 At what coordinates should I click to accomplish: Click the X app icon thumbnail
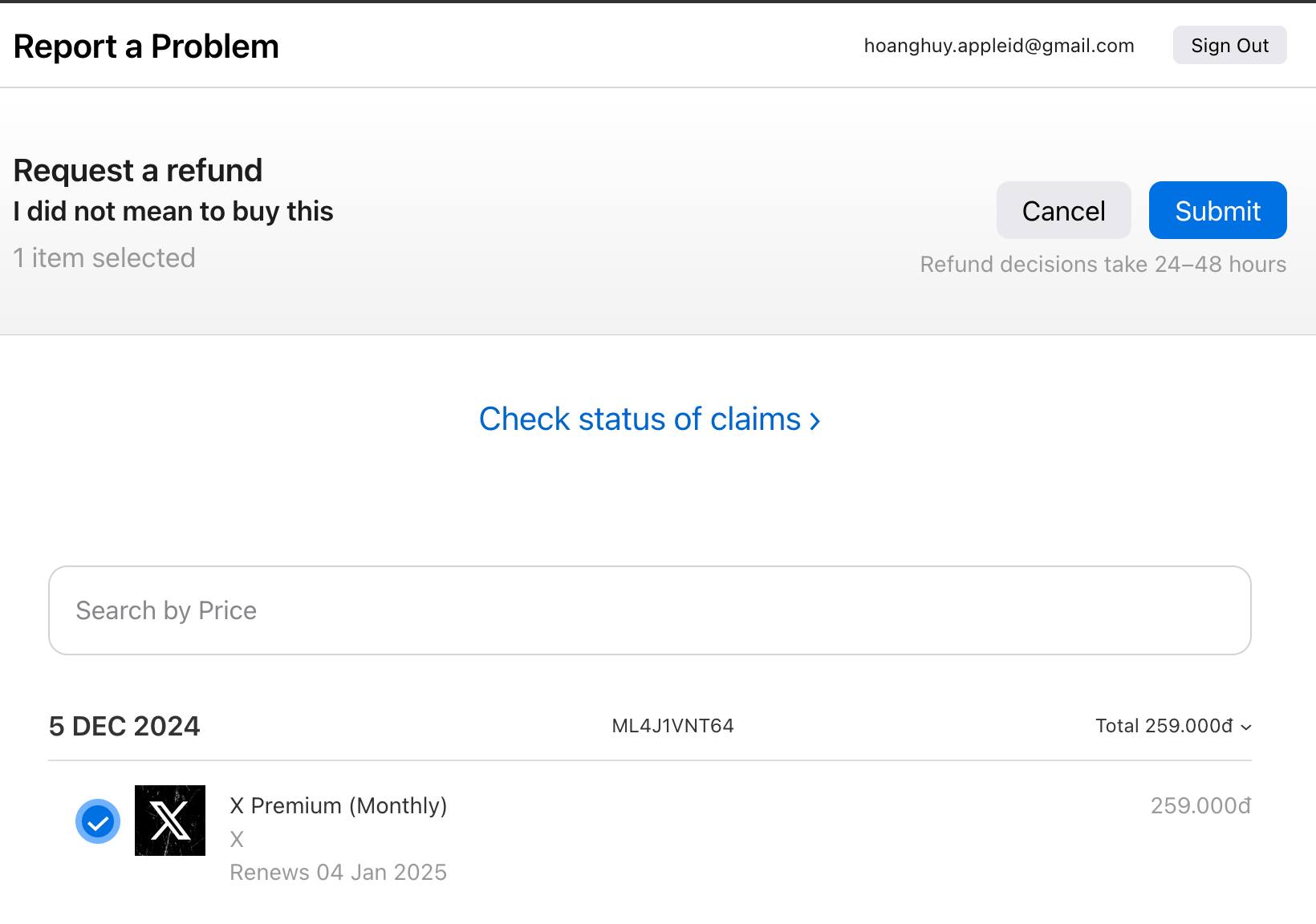click(x=170, y=821)
